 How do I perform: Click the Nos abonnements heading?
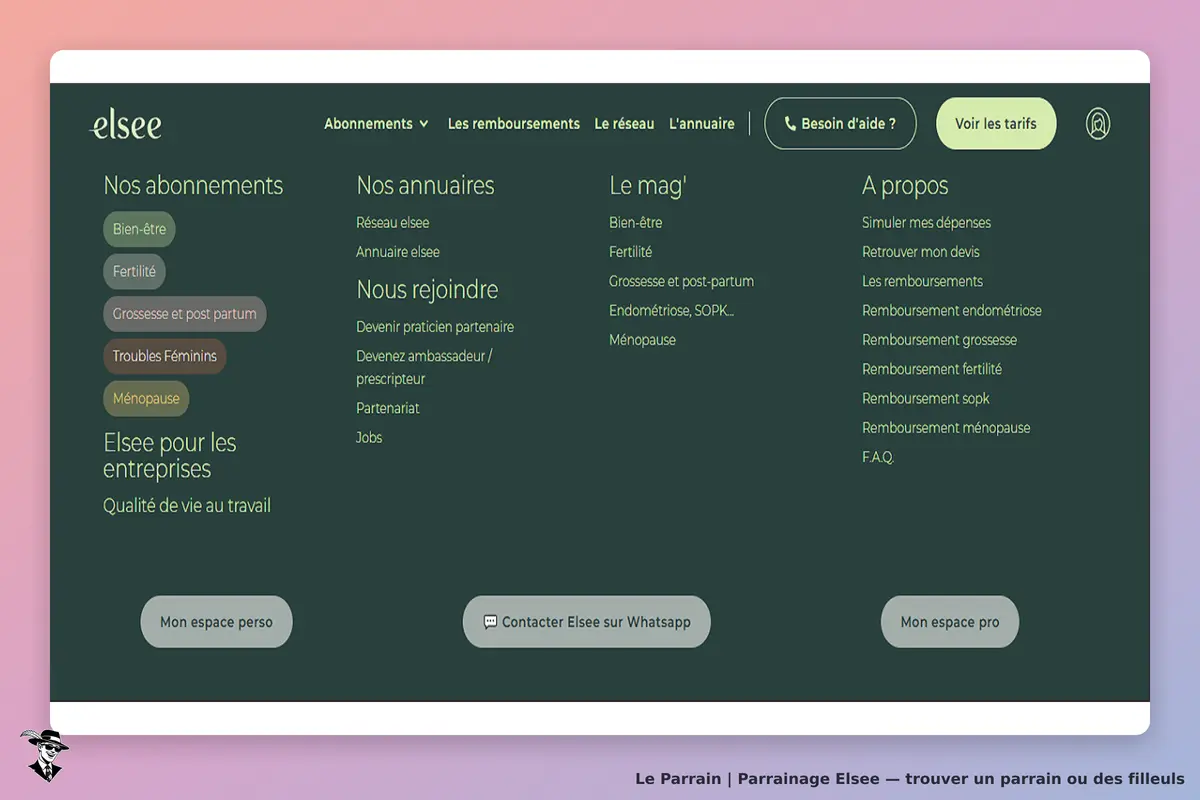(x=193, y=185)
